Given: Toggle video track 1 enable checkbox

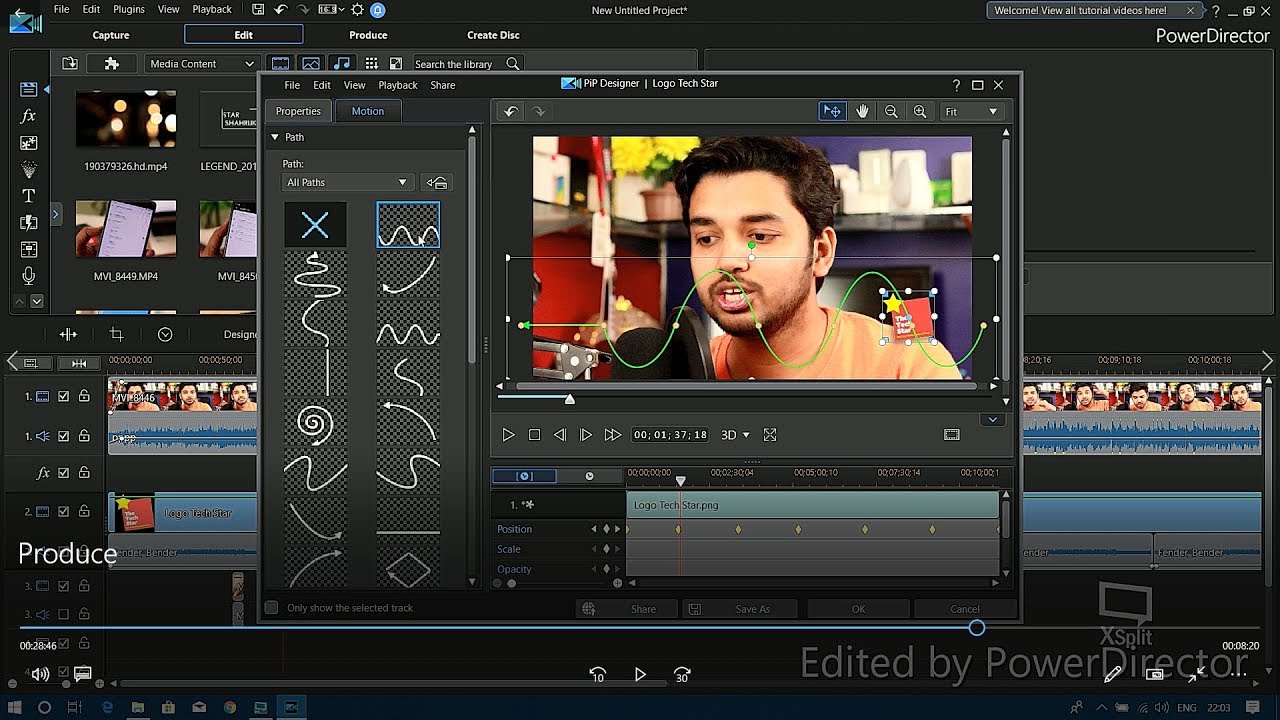Looking at the screenshot, I should pos(64,397).
